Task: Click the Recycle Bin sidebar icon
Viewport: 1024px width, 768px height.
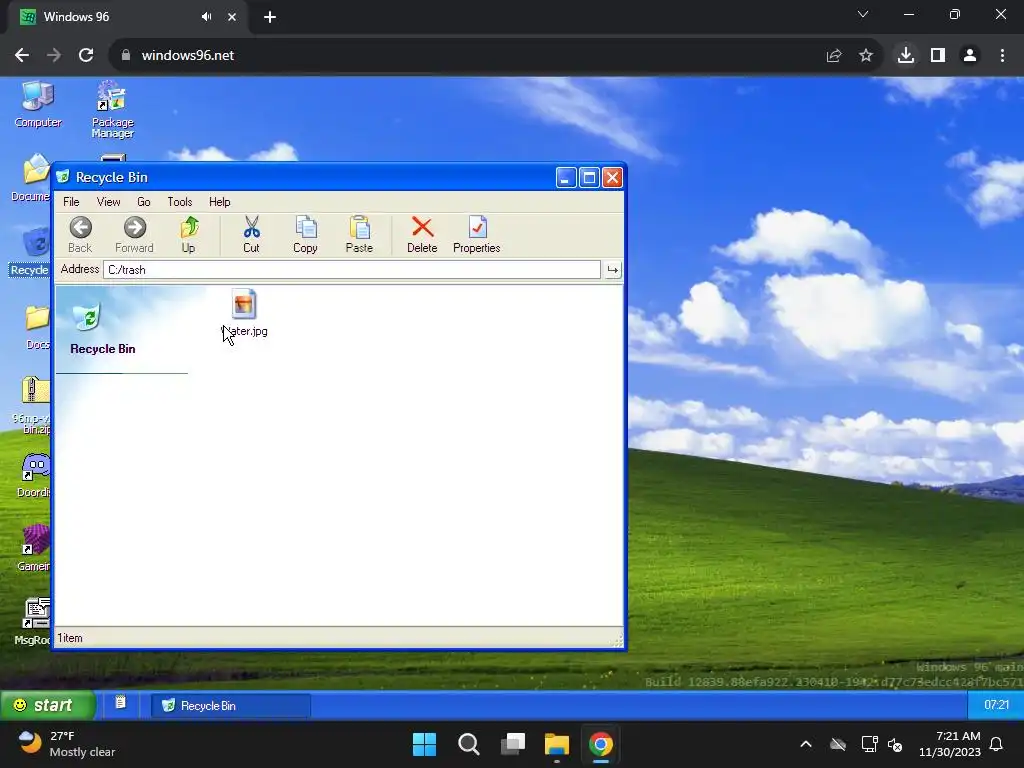Action: point(87,317)
